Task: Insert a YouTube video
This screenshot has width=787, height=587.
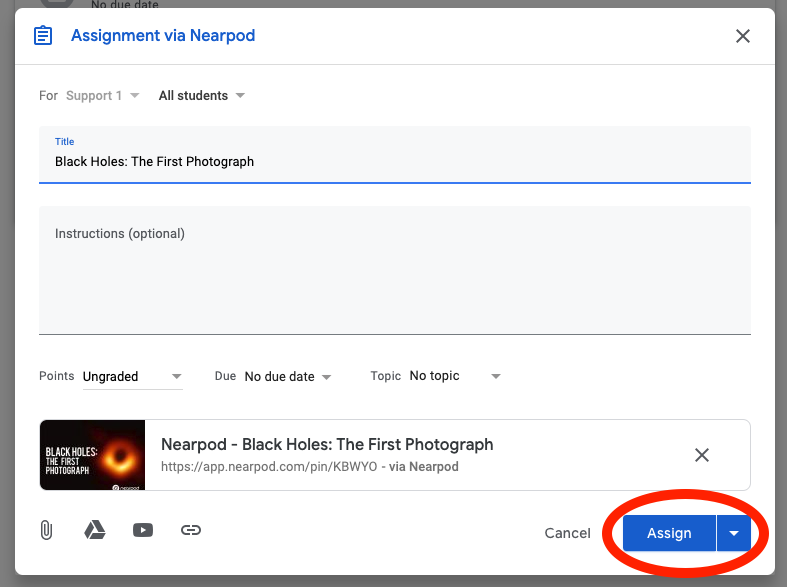Action: (143, 530)
